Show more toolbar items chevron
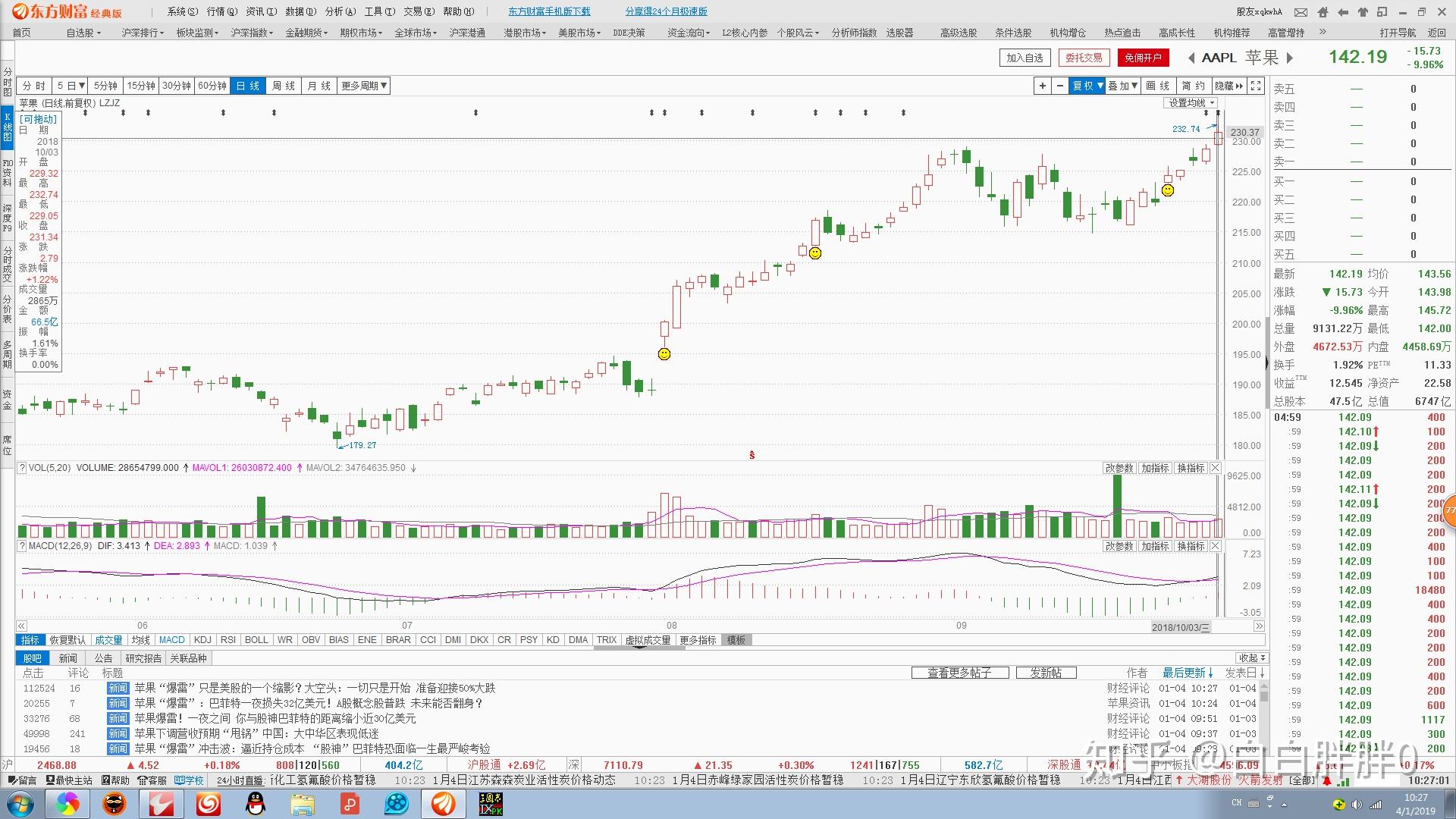Image resolution: width=1456 pixels, height=819 pixels. [x=1323, y=32]
